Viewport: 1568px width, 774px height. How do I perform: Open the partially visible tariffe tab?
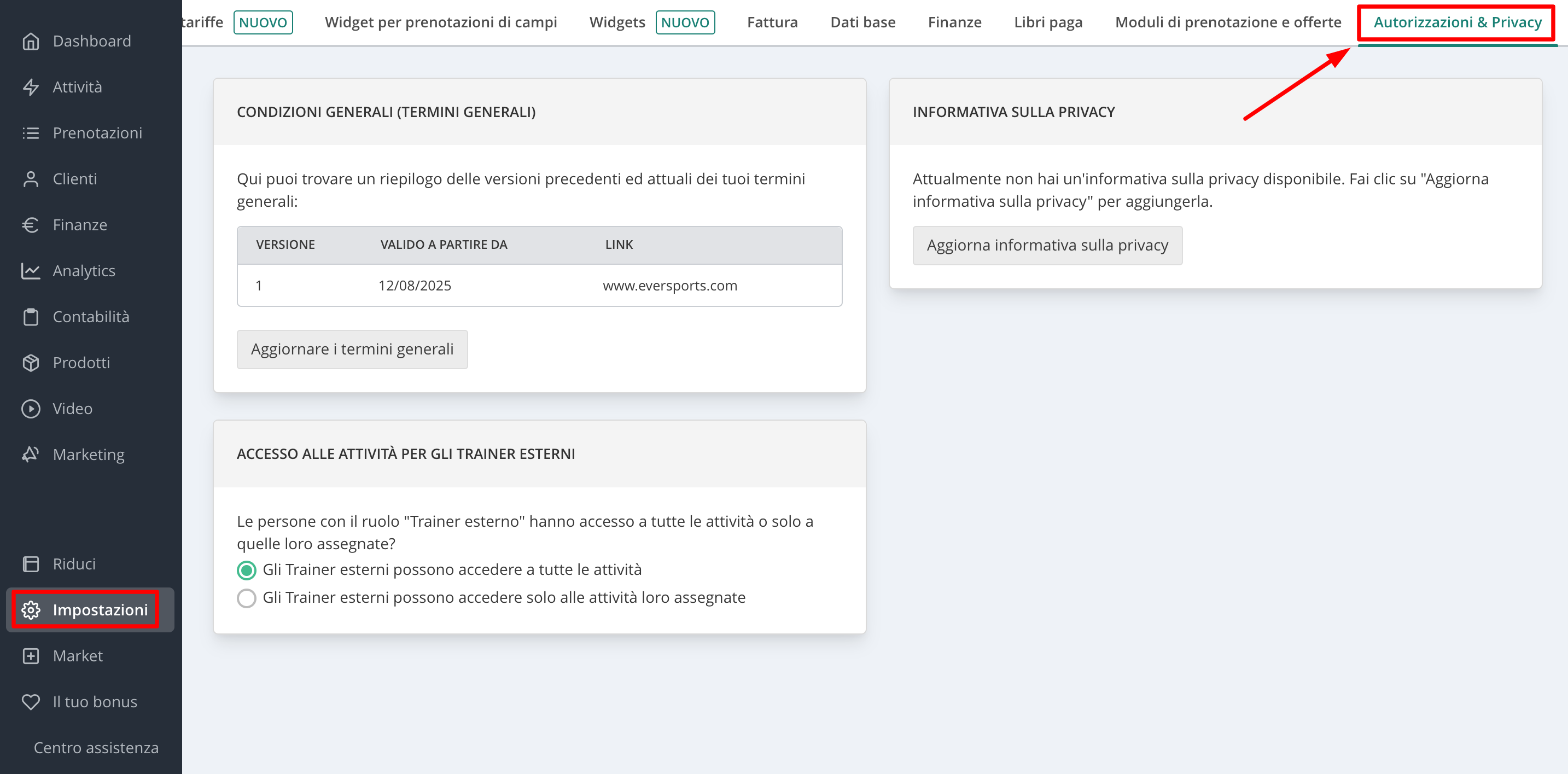tap(203, 22)
